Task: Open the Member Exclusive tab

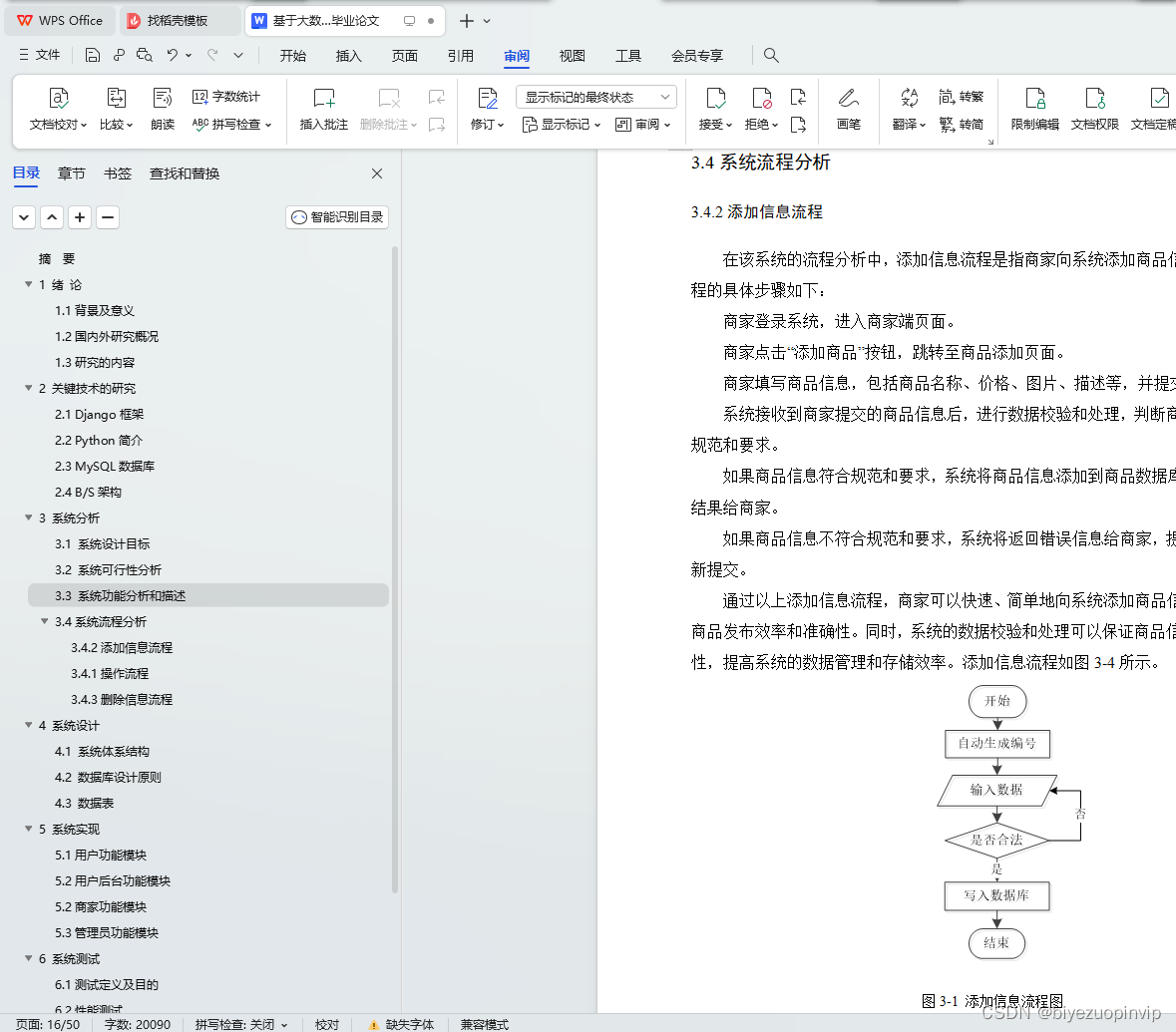Action: 697,56
